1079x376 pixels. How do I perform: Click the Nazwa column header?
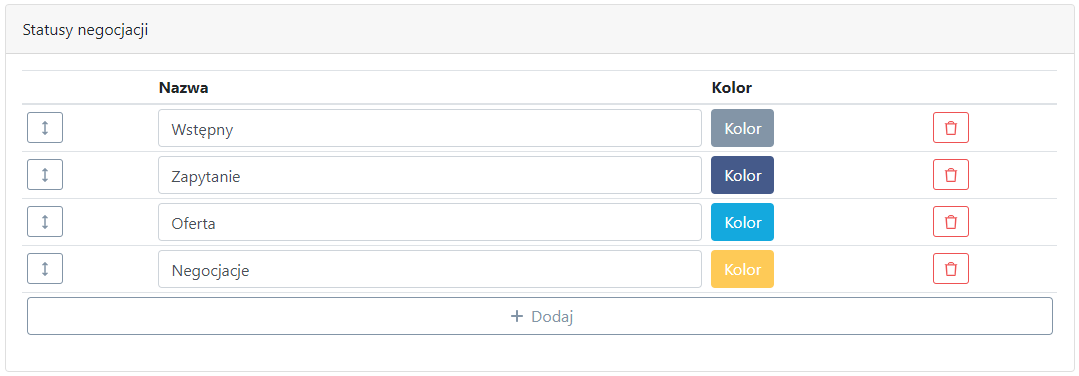(x=184, y=87)
